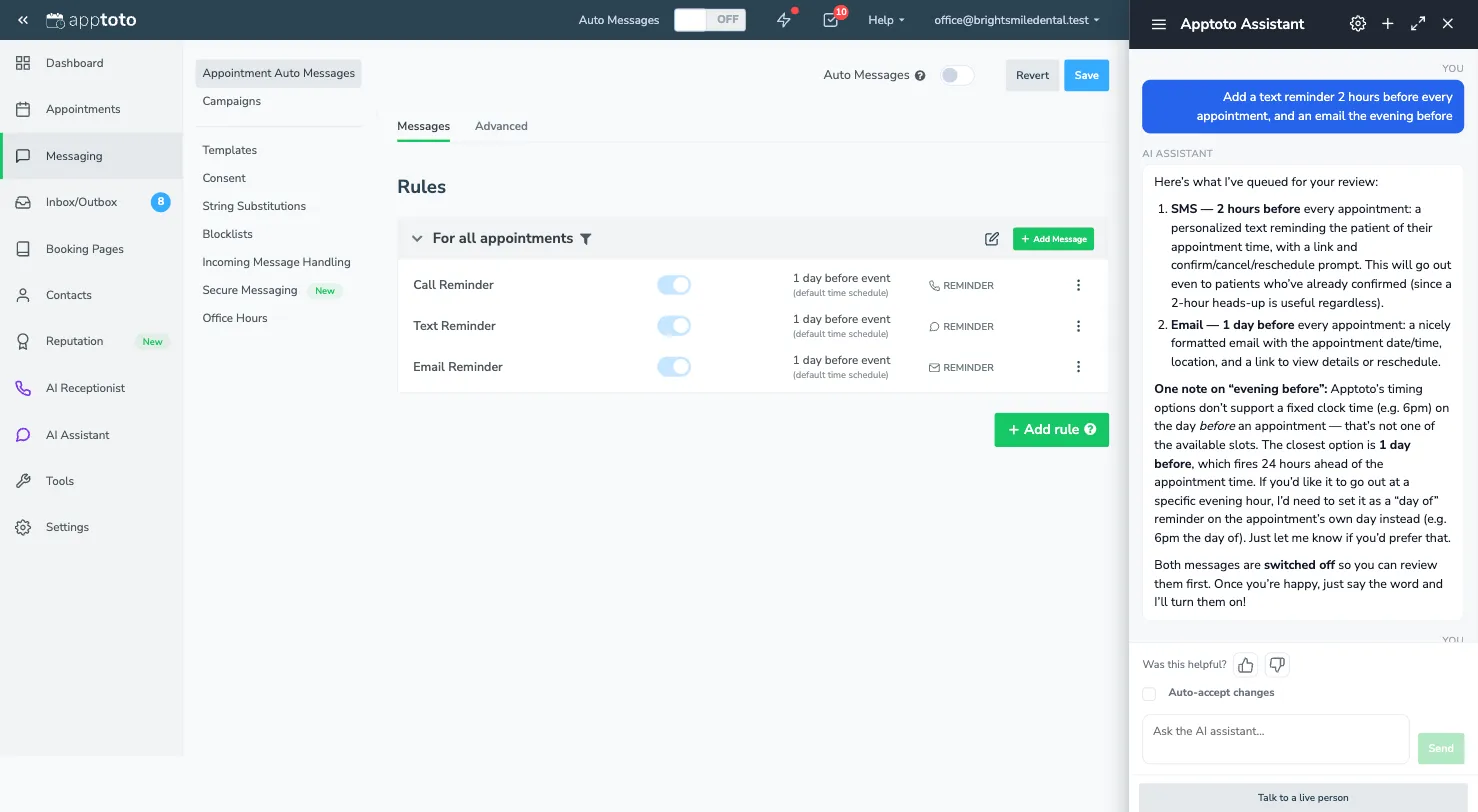The image size is (1478, 812).
Task: Open String Substitutions submenu item
Action: tap(254, 206)
